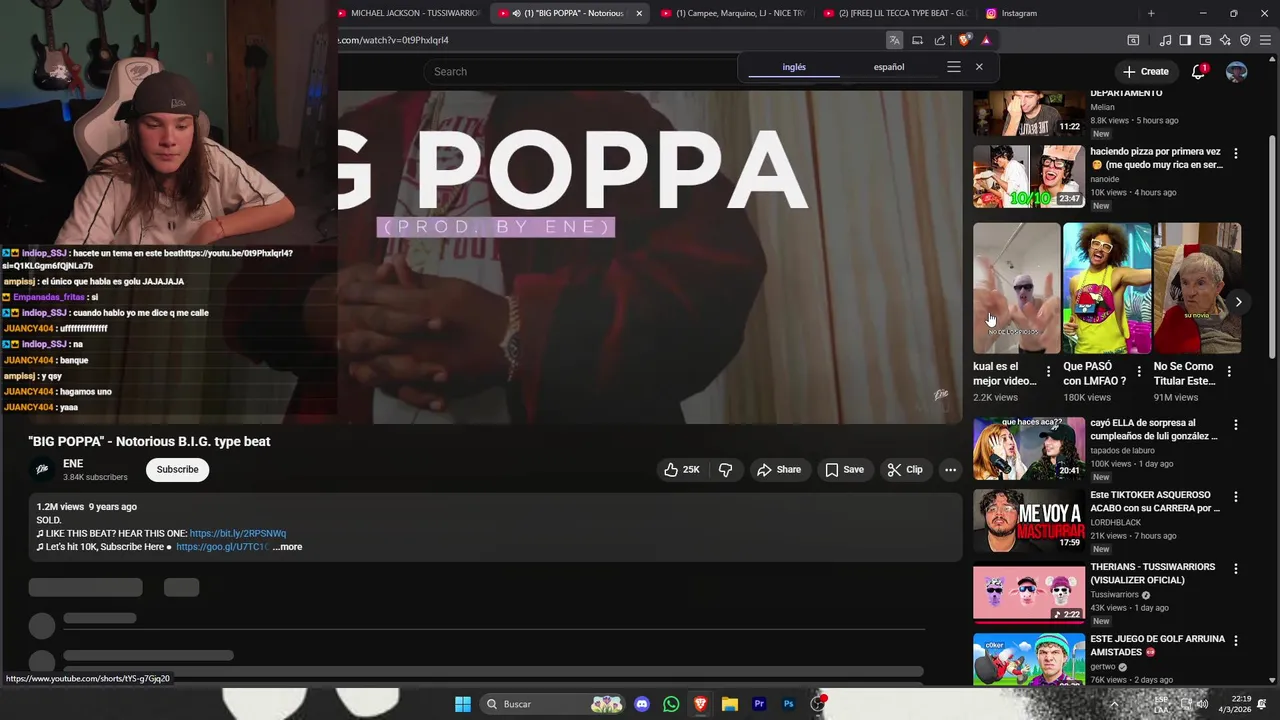This screenshot has height=720, width=1280.
Task: Open options for TIKTOKER ASQUEROSO video
Action: [x=1236, y=497]
